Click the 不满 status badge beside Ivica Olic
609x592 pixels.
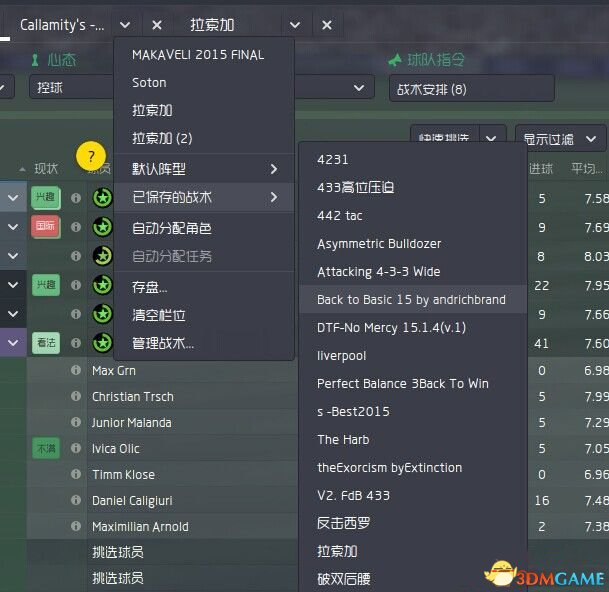(46, 448)
